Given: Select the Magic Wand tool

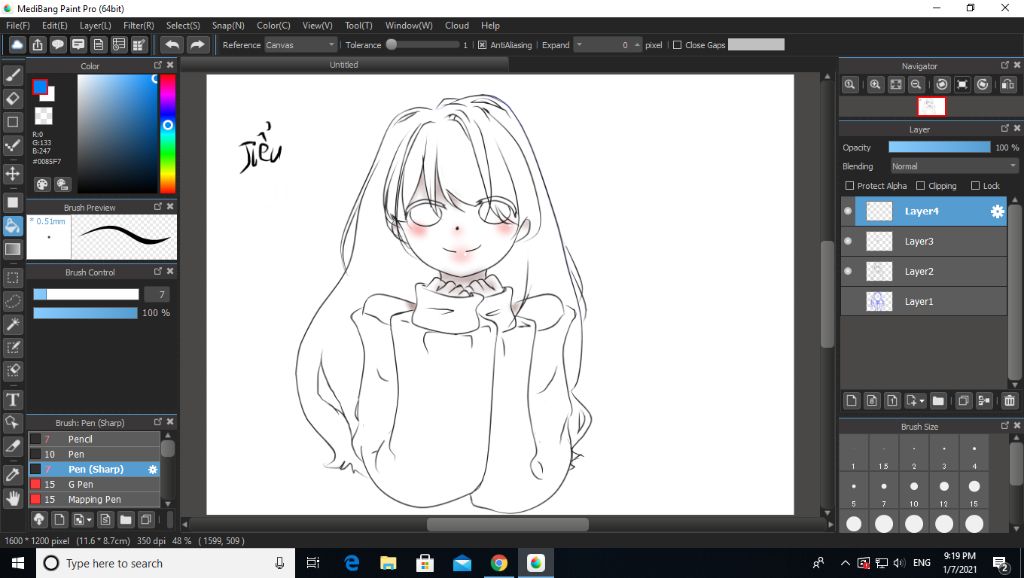Looking at the screenshot, I should pos(12,324).
